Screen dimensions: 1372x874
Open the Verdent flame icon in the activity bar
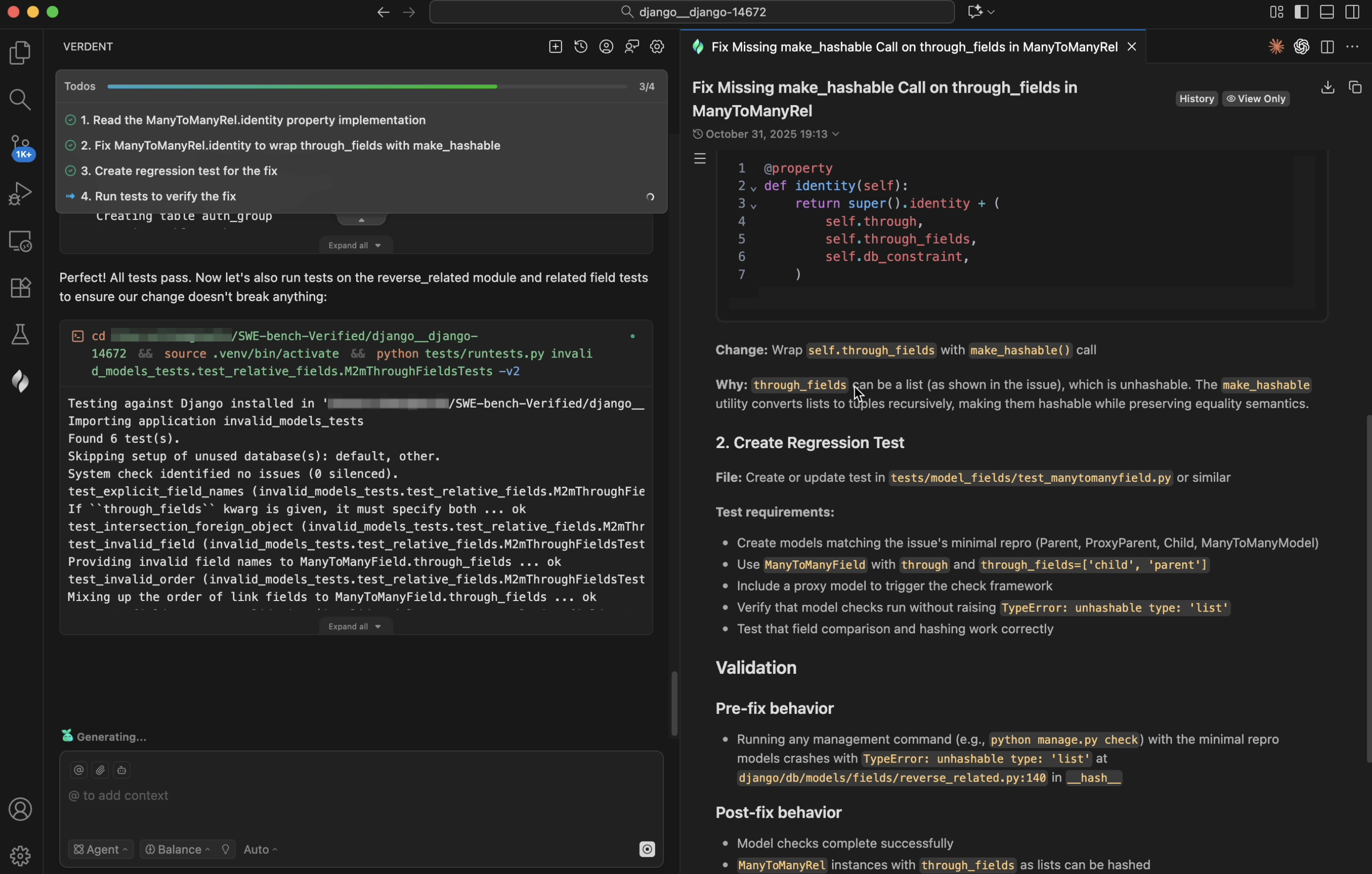pos(21,381)
